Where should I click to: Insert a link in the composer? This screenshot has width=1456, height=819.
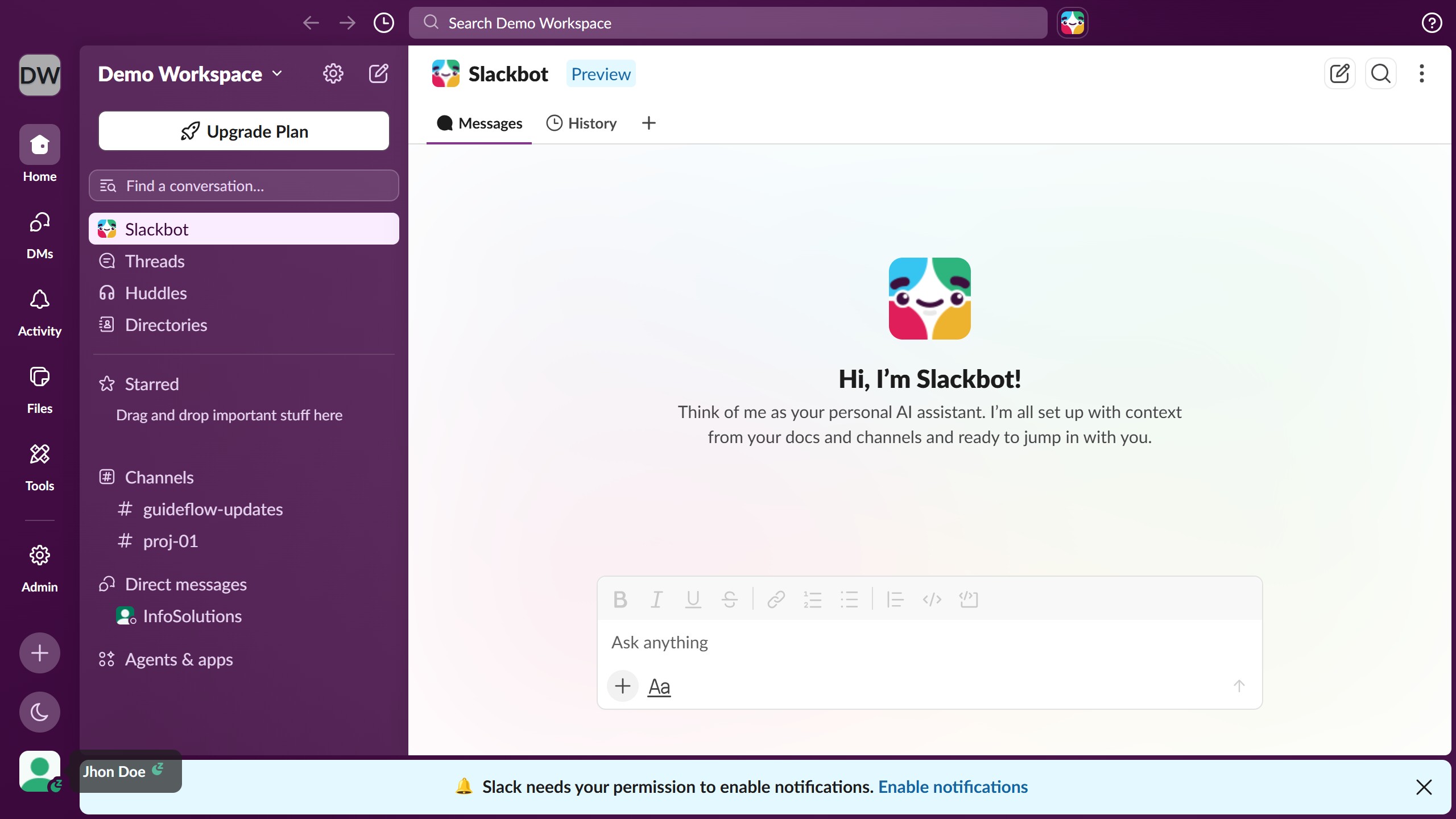click(x=776, y=599)
